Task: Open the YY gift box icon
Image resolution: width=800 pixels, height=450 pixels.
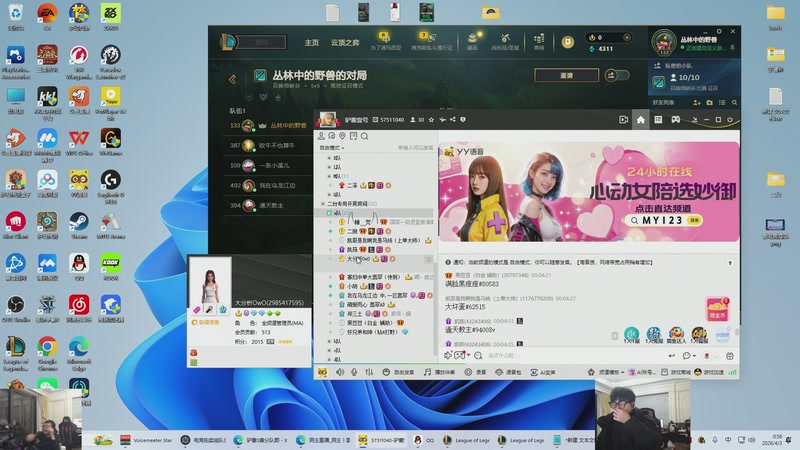Action: [730, 356]
